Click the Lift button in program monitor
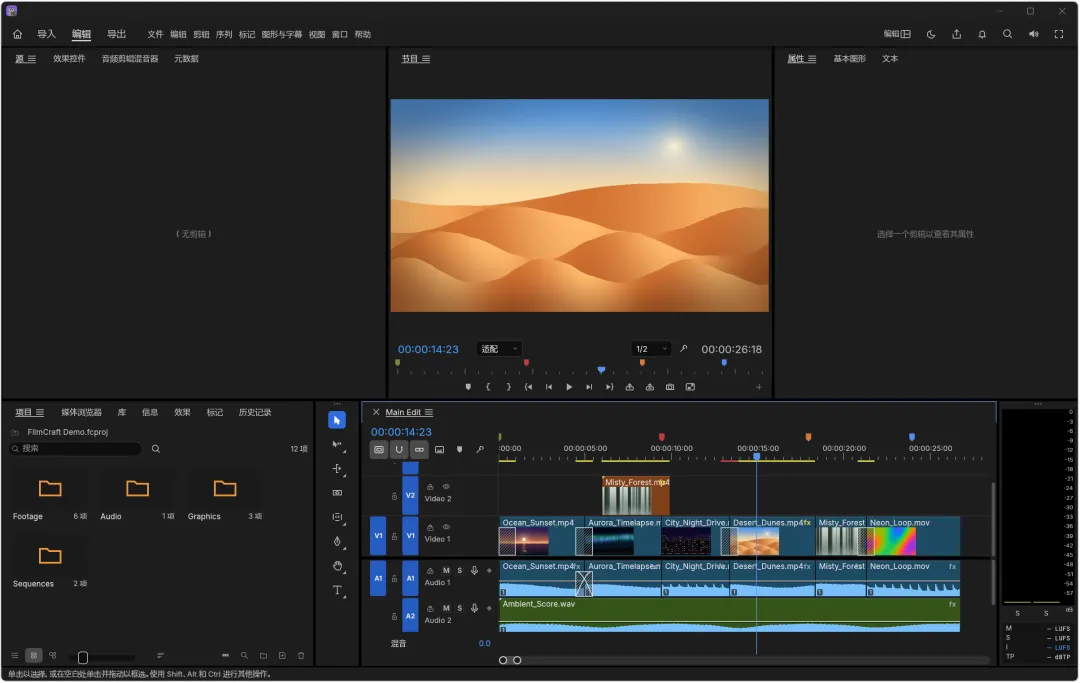 tap(630, 387)
